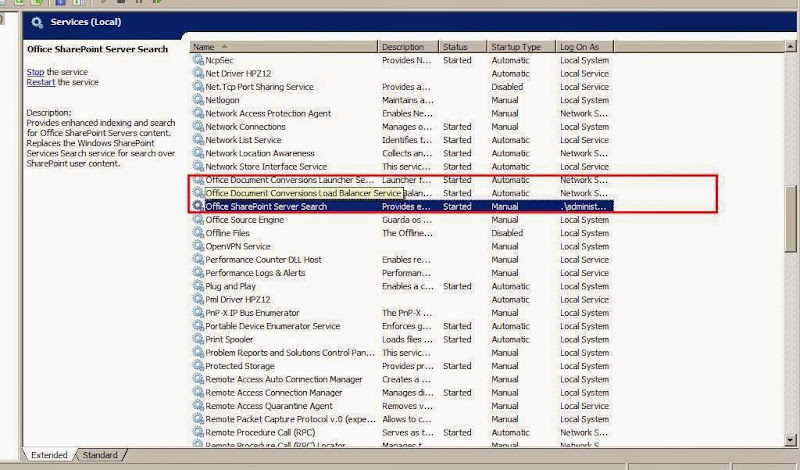Select Office Document Conversions Load Balancer Service
Screen dimensions: 800x470
303,193
